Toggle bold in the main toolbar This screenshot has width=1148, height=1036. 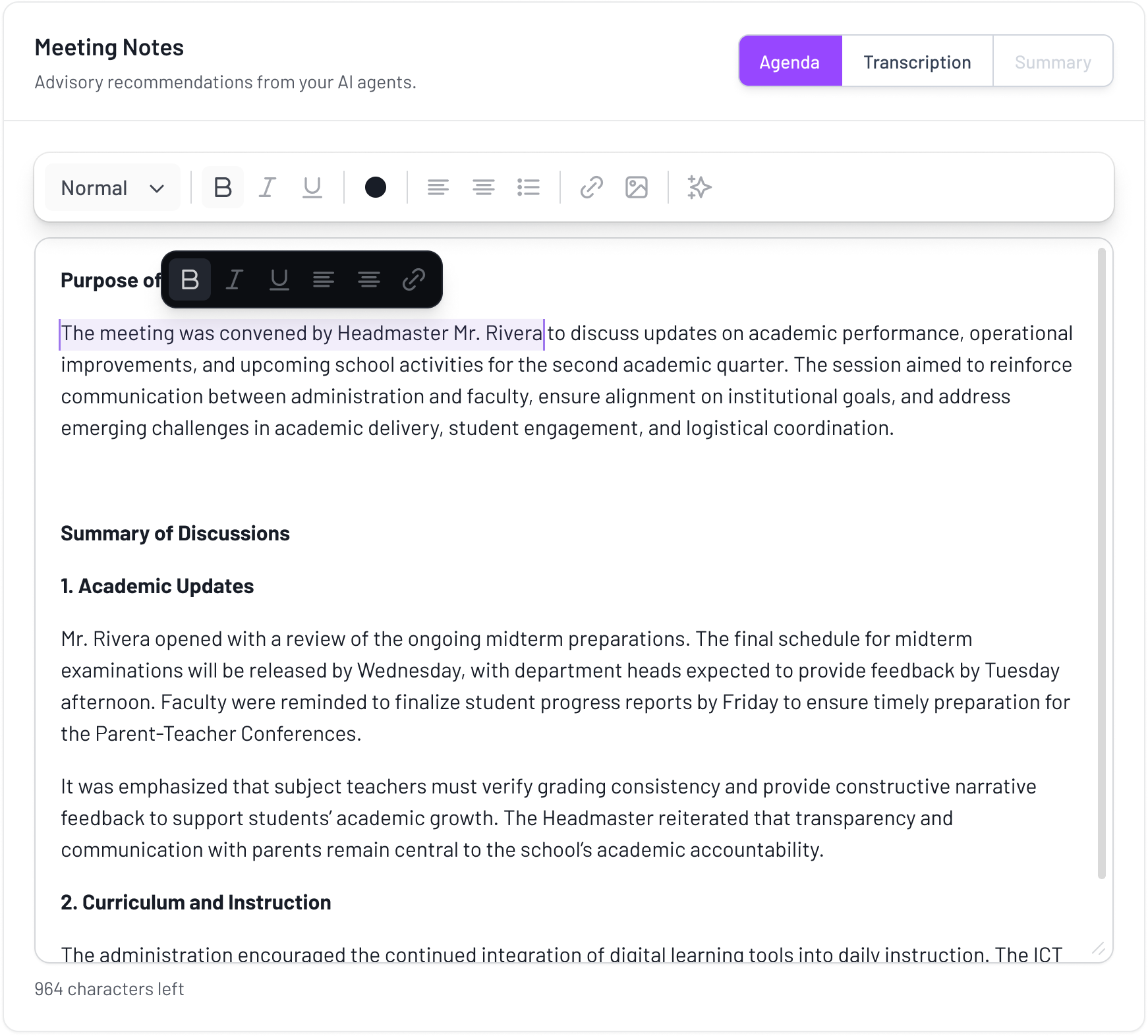[223, 188]
